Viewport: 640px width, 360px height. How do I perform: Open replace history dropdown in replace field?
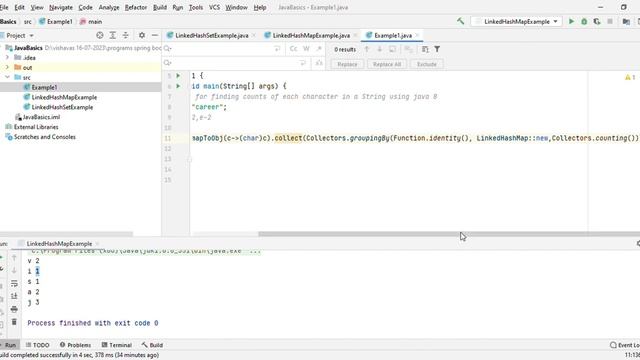pyautogui.click(x=167, y=63)
